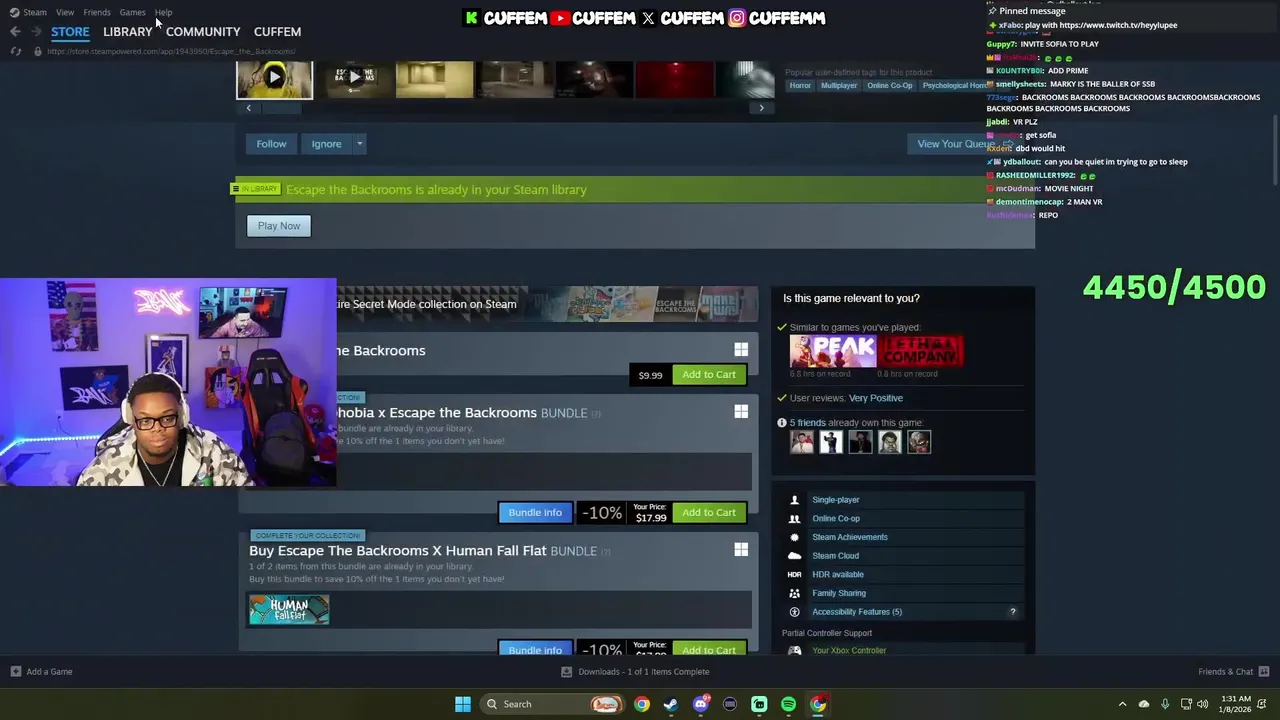Screen dimensions: 1280x720
Task: Click the right arrow under media thumbnails
Action: (762, 108)
